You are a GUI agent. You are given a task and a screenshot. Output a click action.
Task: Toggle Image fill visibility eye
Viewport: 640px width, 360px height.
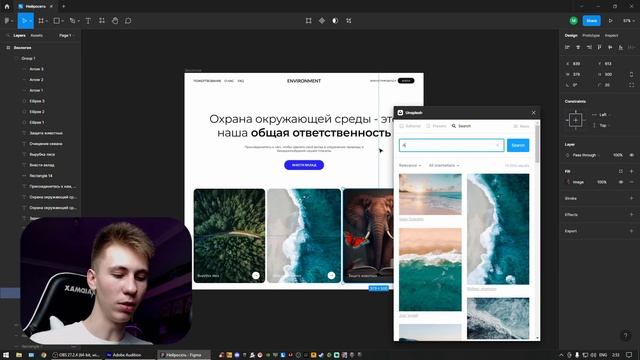click(621, 182)
